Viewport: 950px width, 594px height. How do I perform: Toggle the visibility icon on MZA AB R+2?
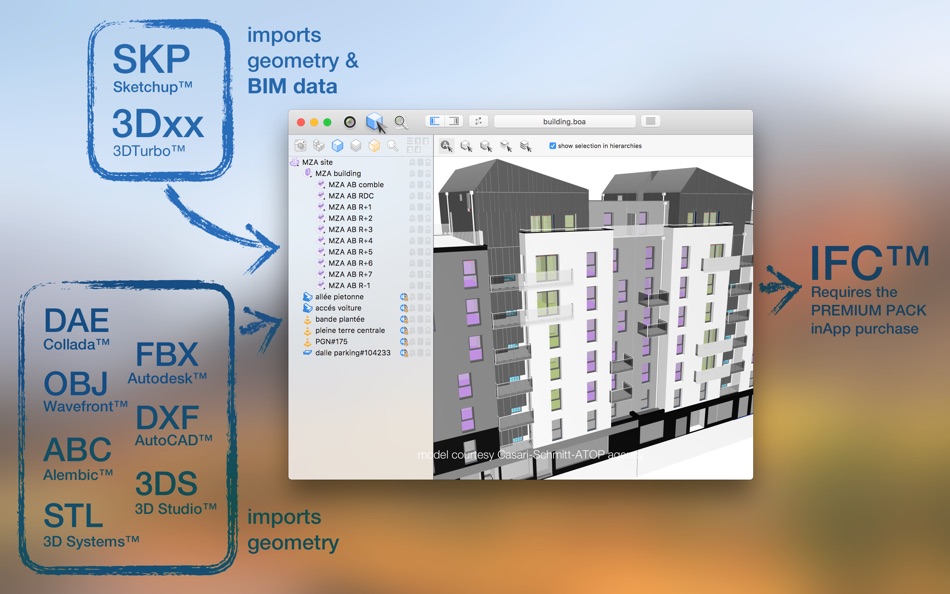(x=413, y=218)
